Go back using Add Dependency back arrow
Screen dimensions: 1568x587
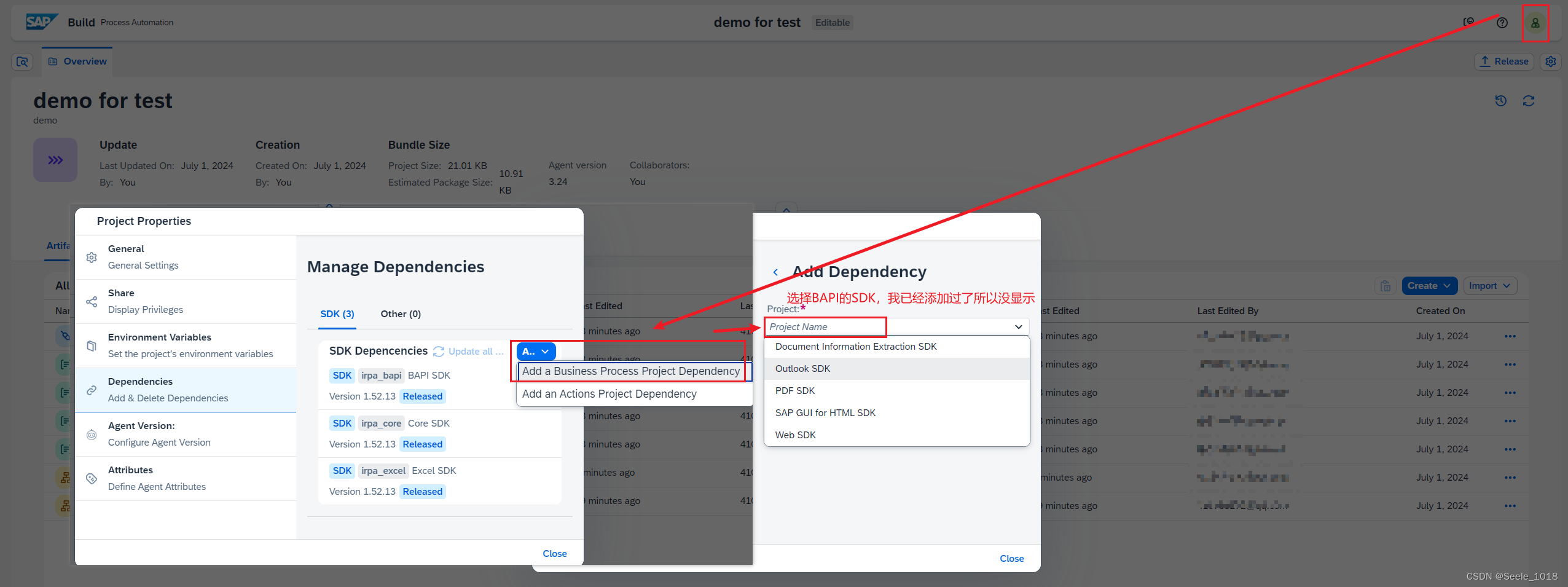[776, 272]
